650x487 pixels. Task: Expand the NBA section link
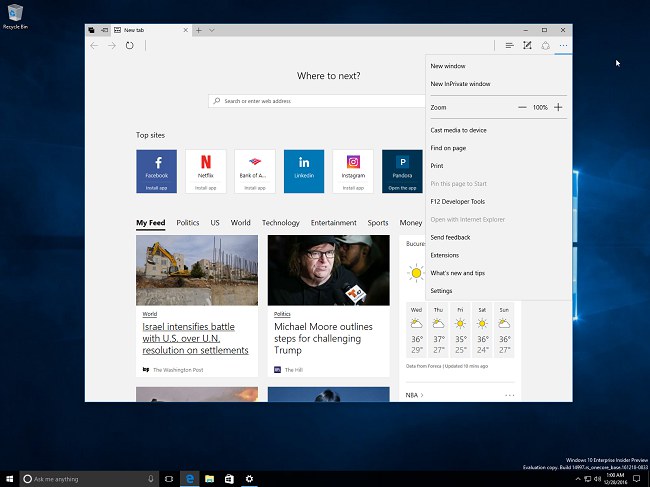[415, 395]
